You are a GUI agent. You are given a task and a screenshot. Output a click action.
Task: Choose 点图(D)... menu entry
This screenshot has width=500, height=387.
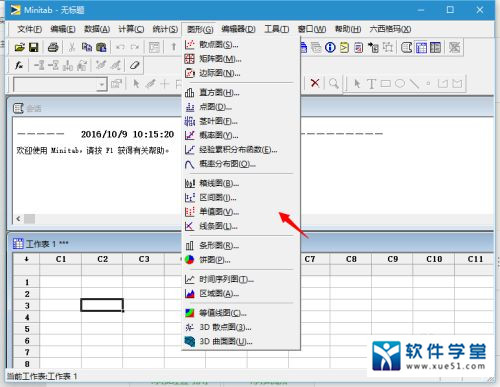[x=241, y=107]
